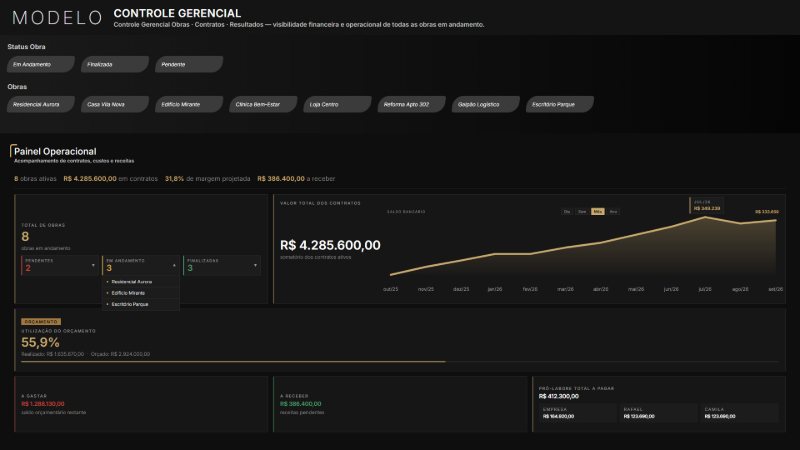The height and width of the screenshot is (450, 800).
Task: Collapse the Em Andamento dropdown
Action: pos(140,265)
